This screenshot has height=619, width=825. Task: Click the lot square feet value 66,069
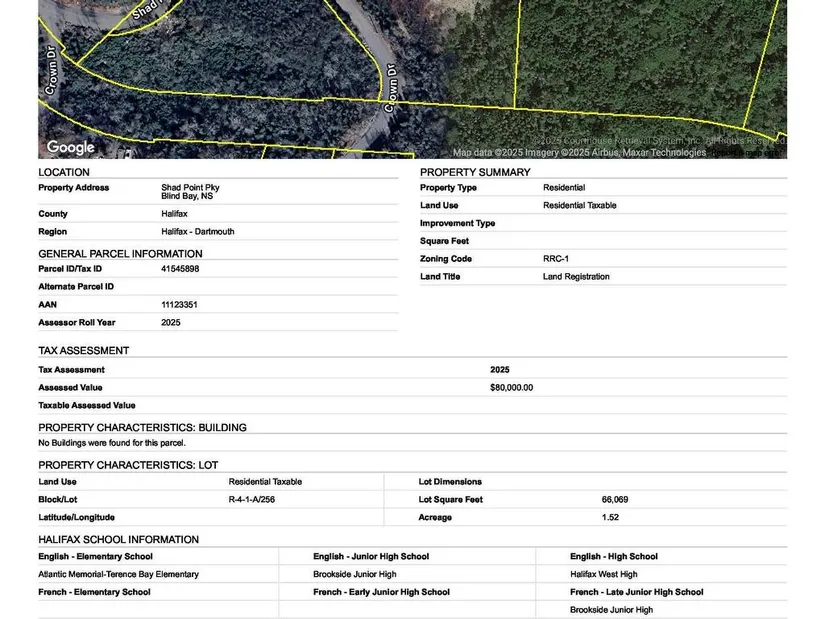click(615, 500)
